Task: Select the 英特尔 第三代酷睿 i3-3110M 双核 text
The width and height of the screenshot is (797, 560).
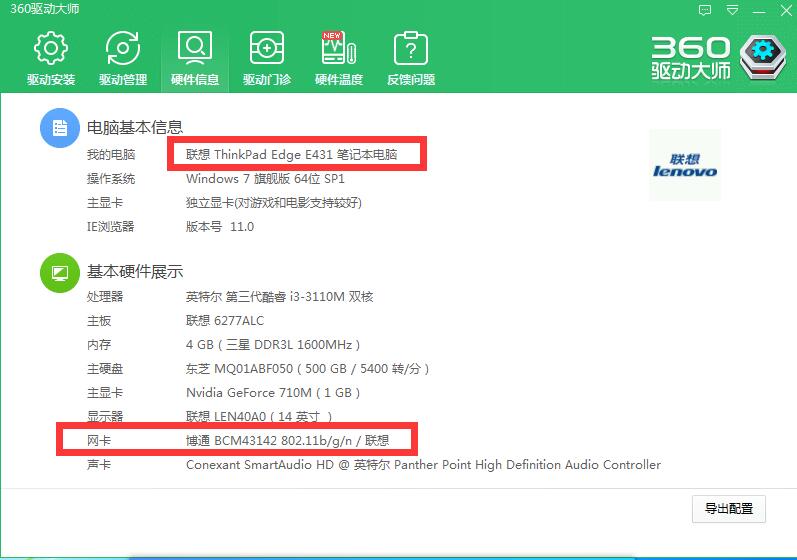Action: [280, 297]
